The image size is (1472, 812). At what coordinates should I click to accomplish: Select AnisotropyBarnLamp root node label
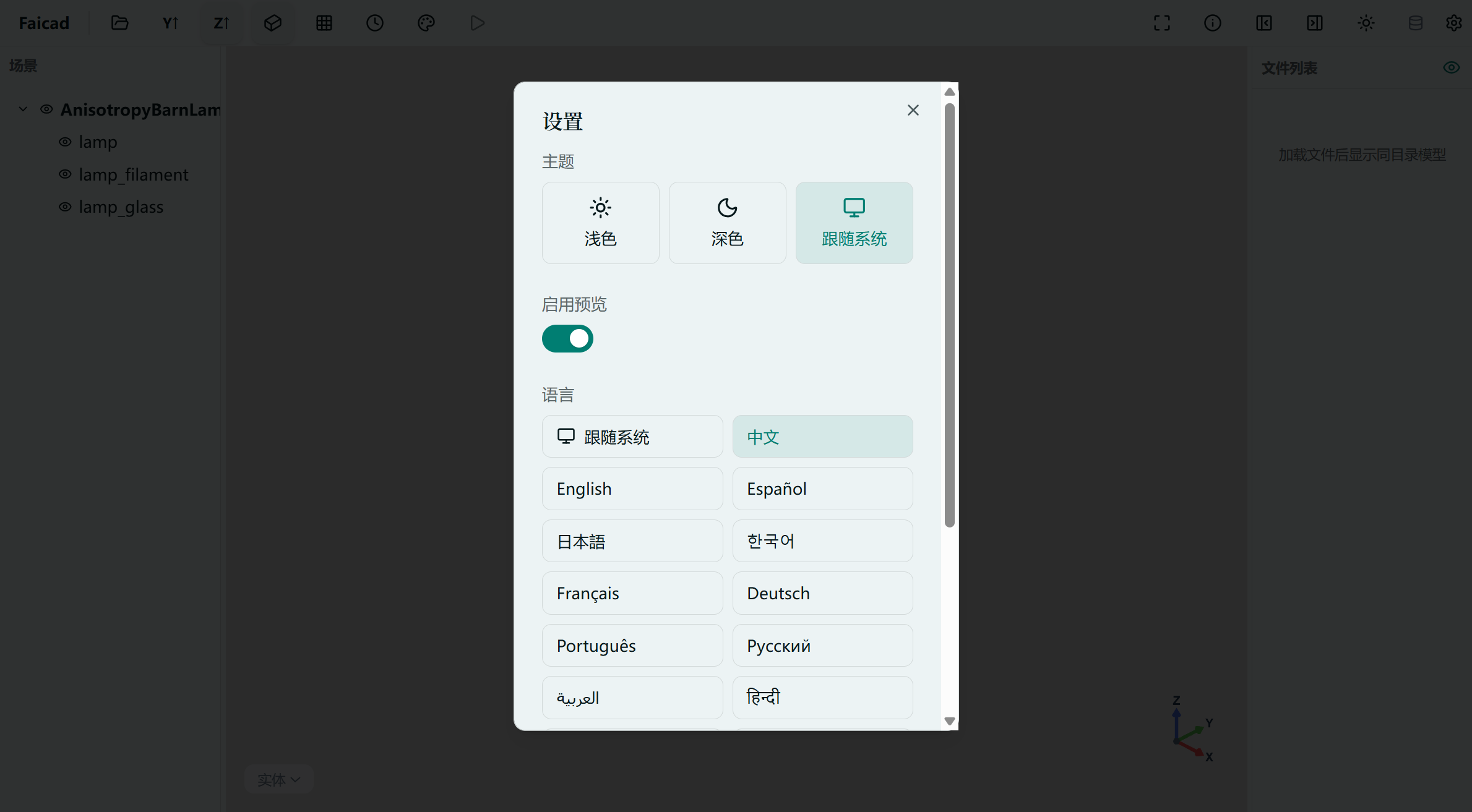[140, 109]
